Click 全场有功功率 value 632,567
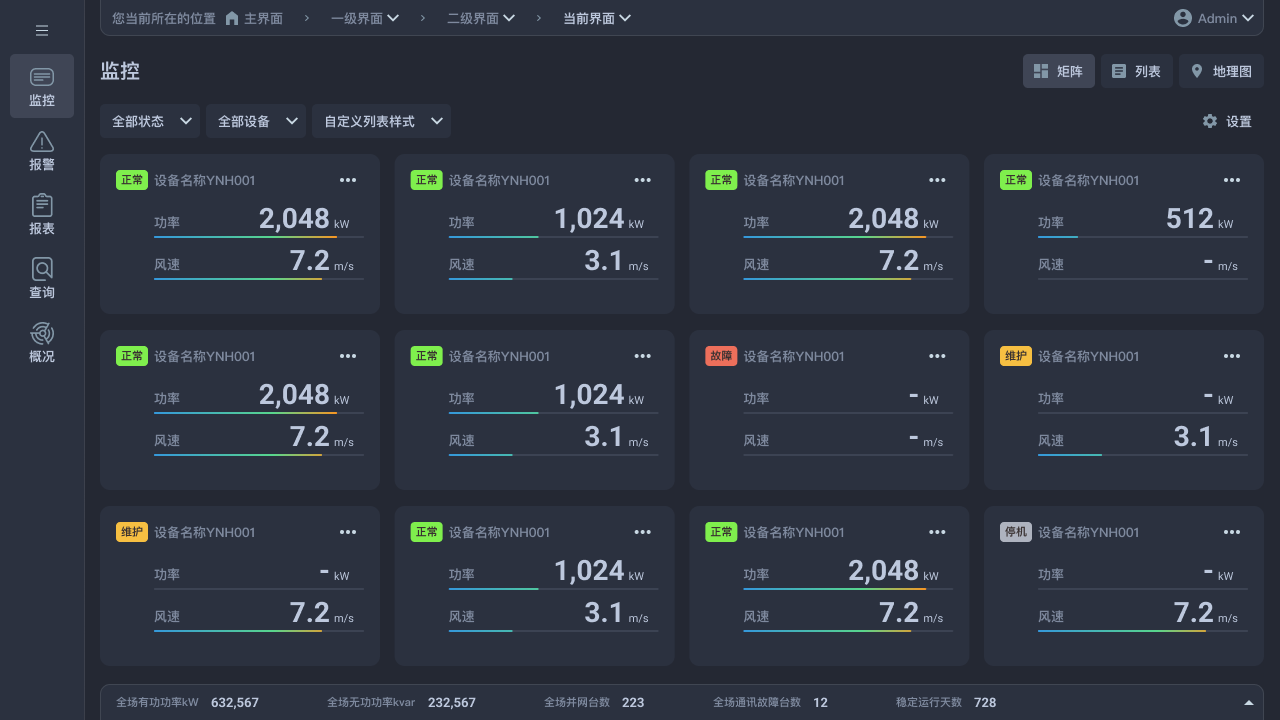 click(235, 702)
